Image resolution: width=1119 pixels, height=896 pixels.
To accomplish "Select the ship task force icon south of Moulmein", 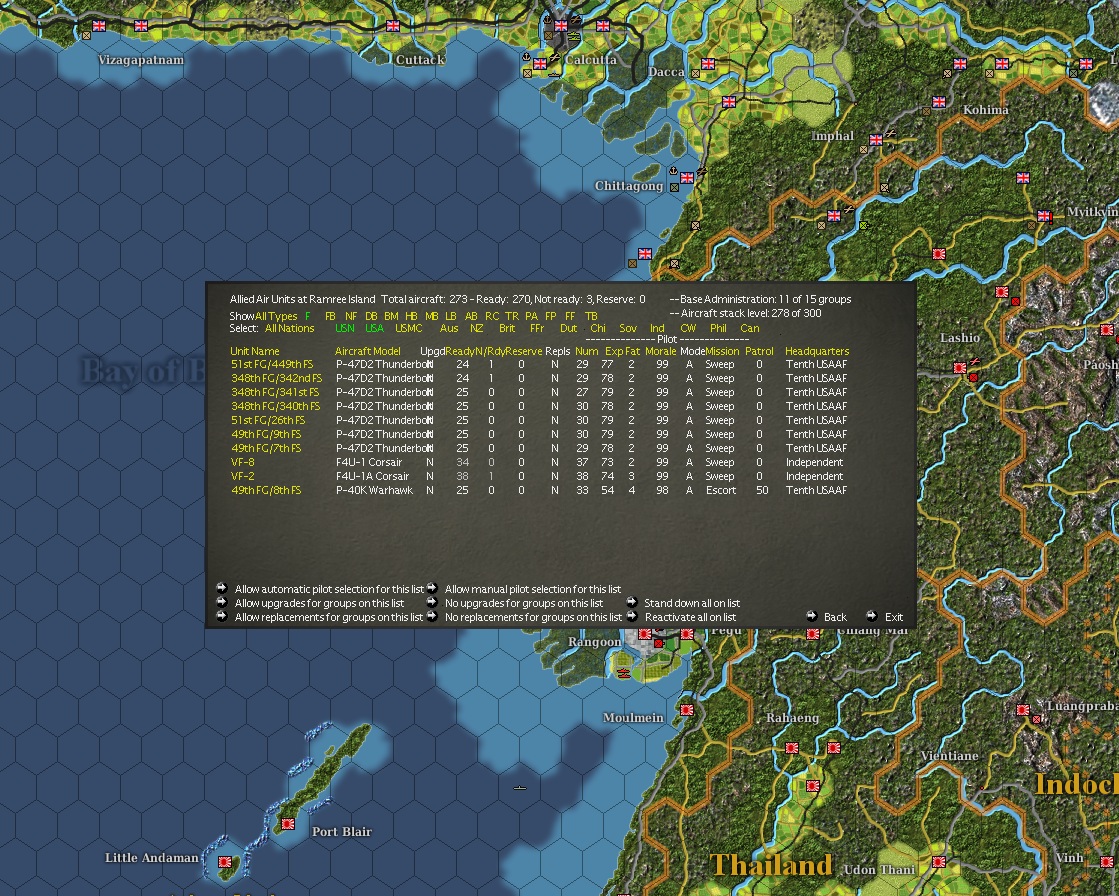I will pyautogui.click(x=520, y=788).
